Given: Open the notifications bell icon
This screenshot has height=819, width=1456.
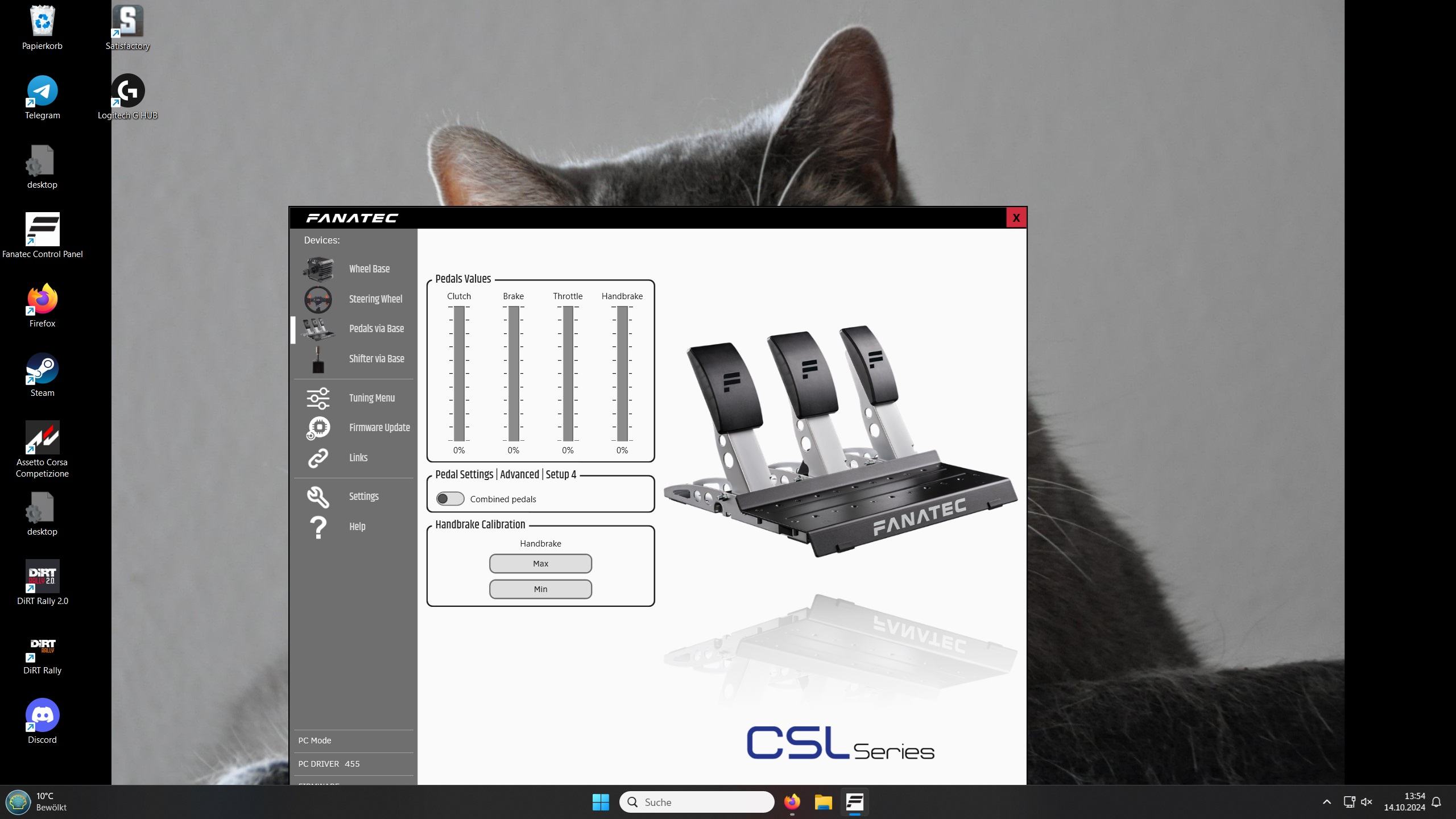Looking at the screenshot, I should 1436,802.
